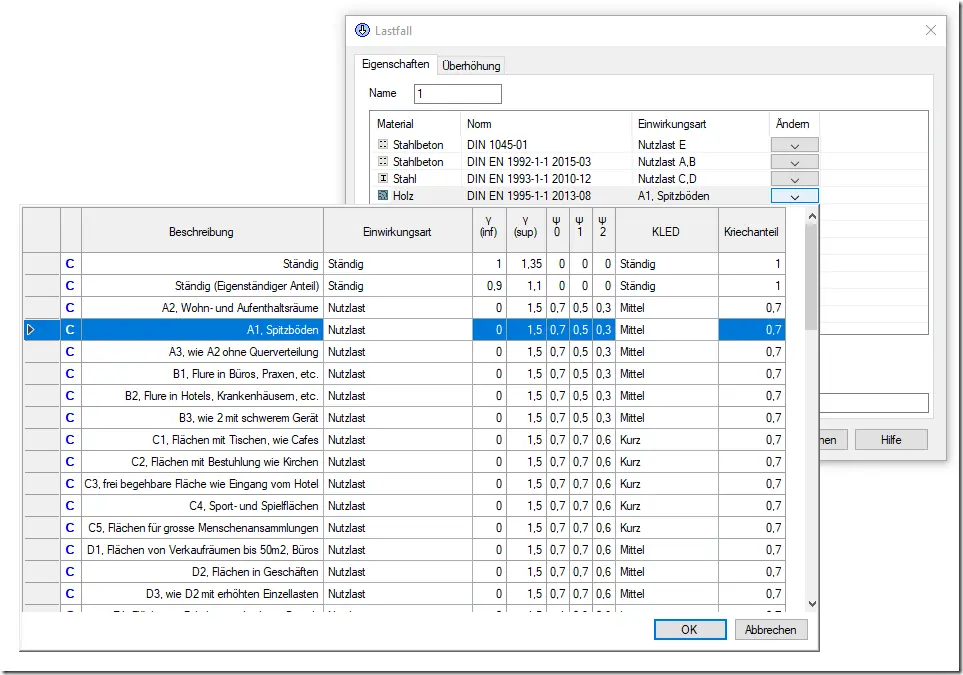Click the scrollbar down arrow of the list
This screenshot has width=963, height=675.
812,604
